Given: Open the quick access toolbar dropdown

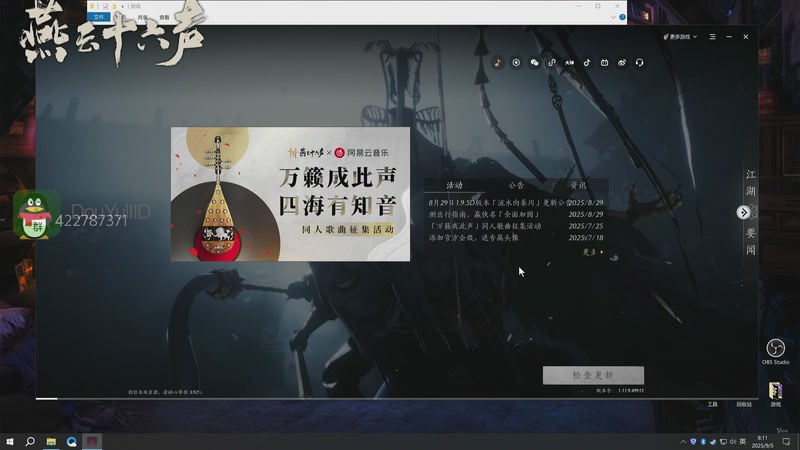Looking at the screenshot, I should [122, 6].
